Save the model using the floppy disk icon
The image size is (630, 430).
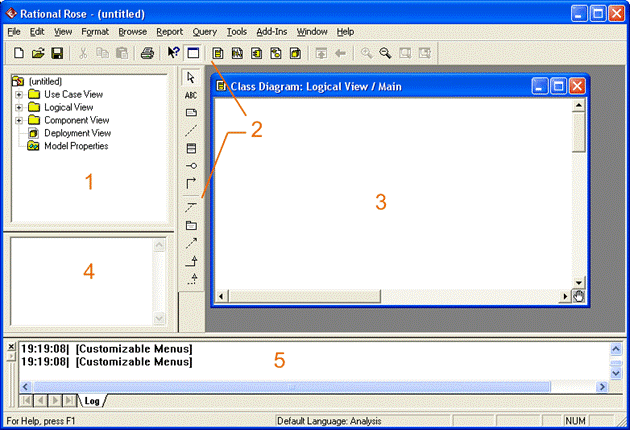[57, 53]
